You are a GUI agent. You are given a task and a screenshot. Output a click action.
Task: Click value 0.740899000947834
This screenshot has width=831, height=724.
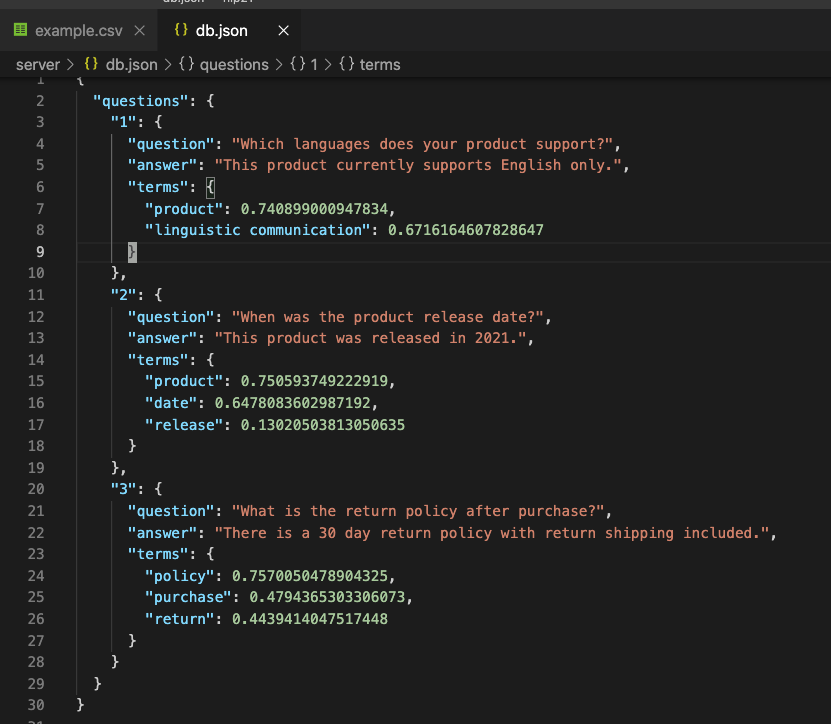click(314, 209)
